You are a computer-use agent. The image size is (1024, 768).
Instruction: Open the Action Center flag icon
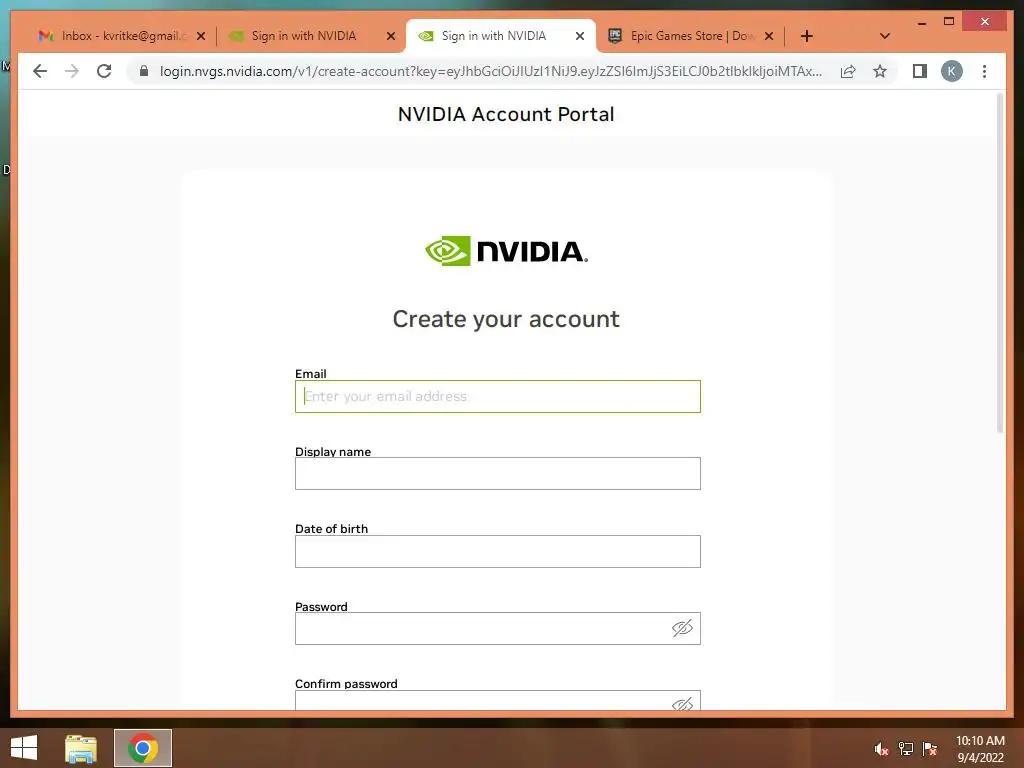coord(930,749)
